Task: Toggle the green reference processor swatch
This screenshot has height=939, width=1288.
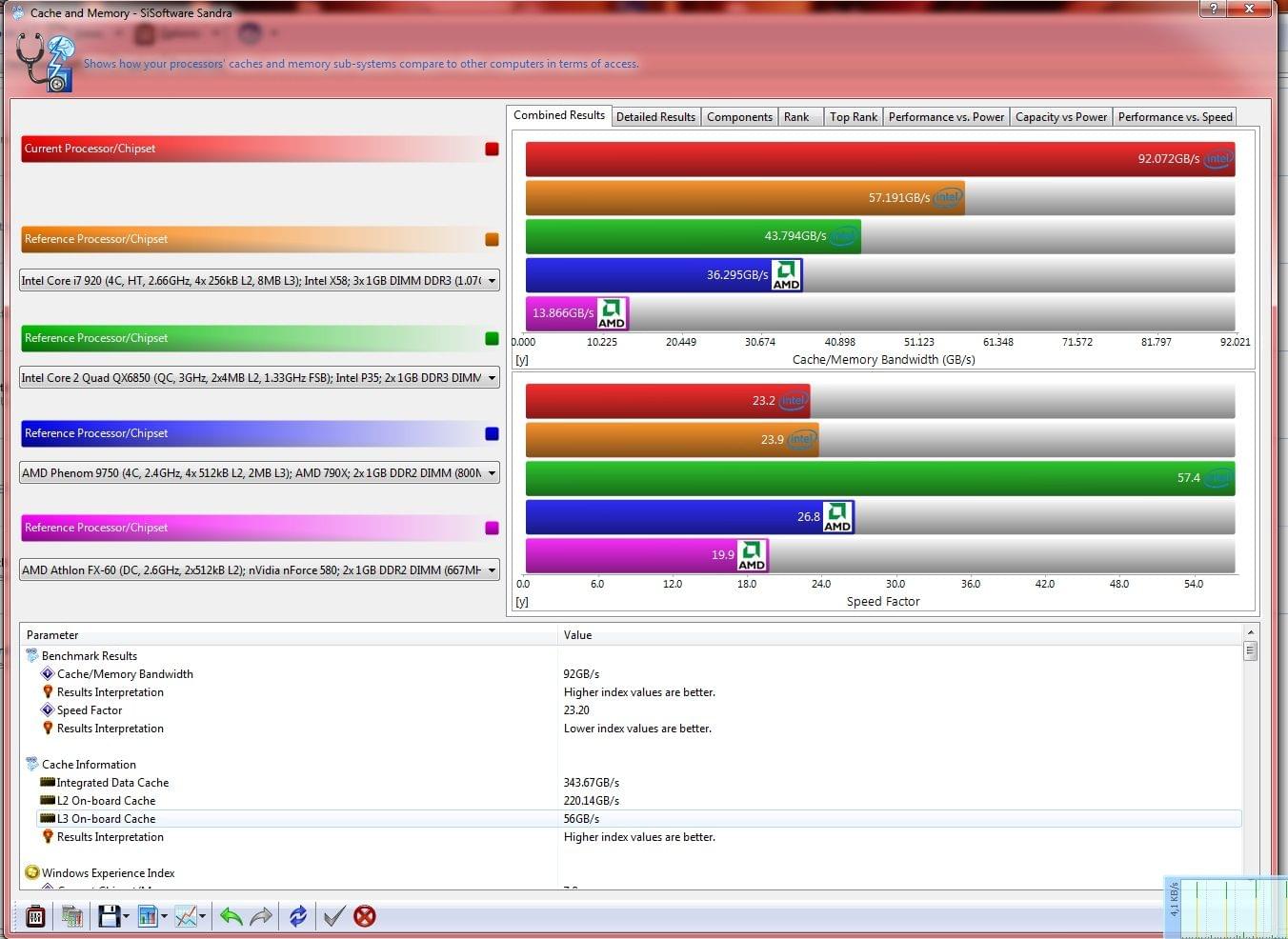Action: (492, 338)
